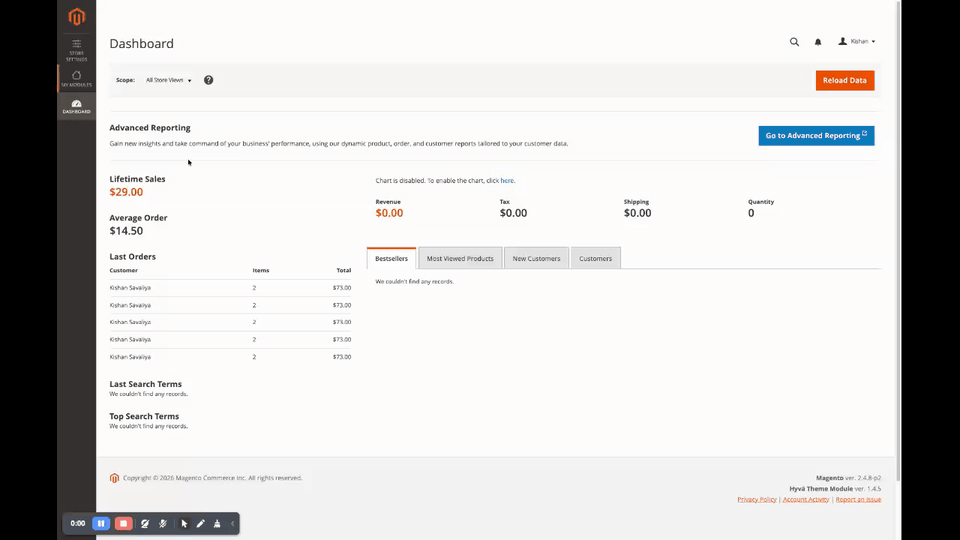This screenshot has height=540, width=960.
Task: Click Go to Advanced Reporting button
Action: (x=816, y=135)
